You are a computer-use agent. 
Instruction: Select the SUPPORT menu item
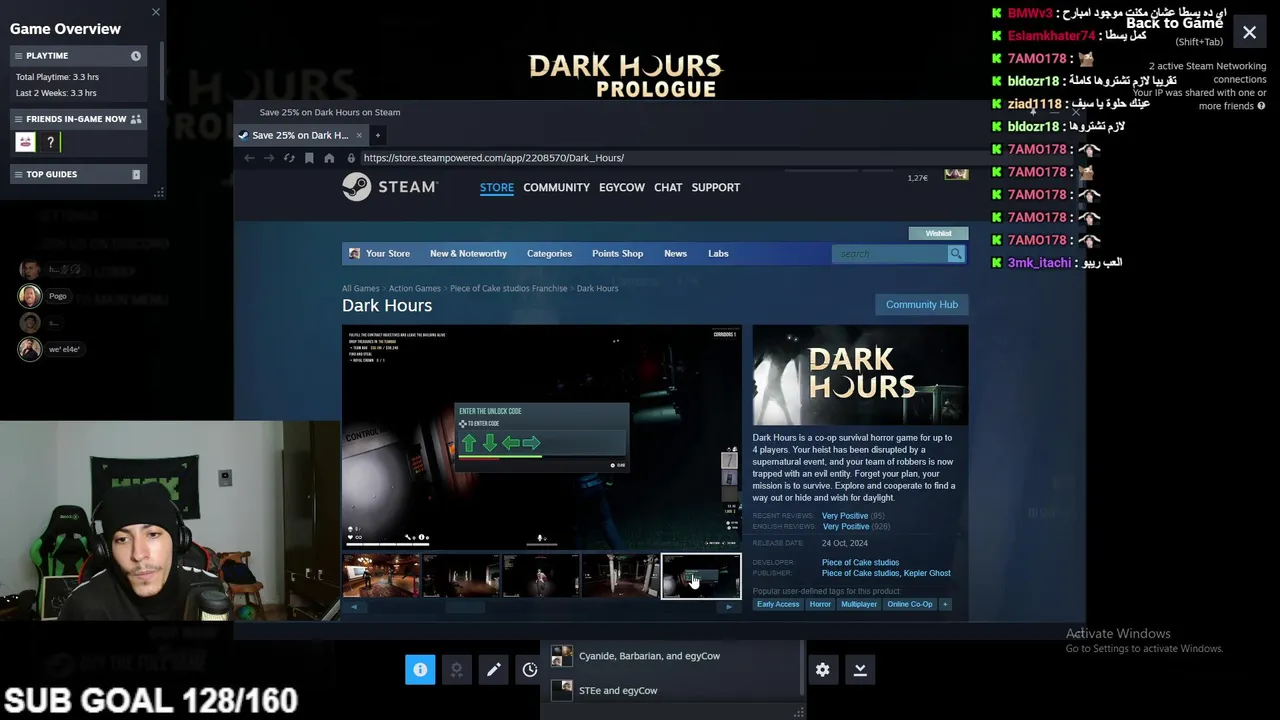tap(716, 187)
